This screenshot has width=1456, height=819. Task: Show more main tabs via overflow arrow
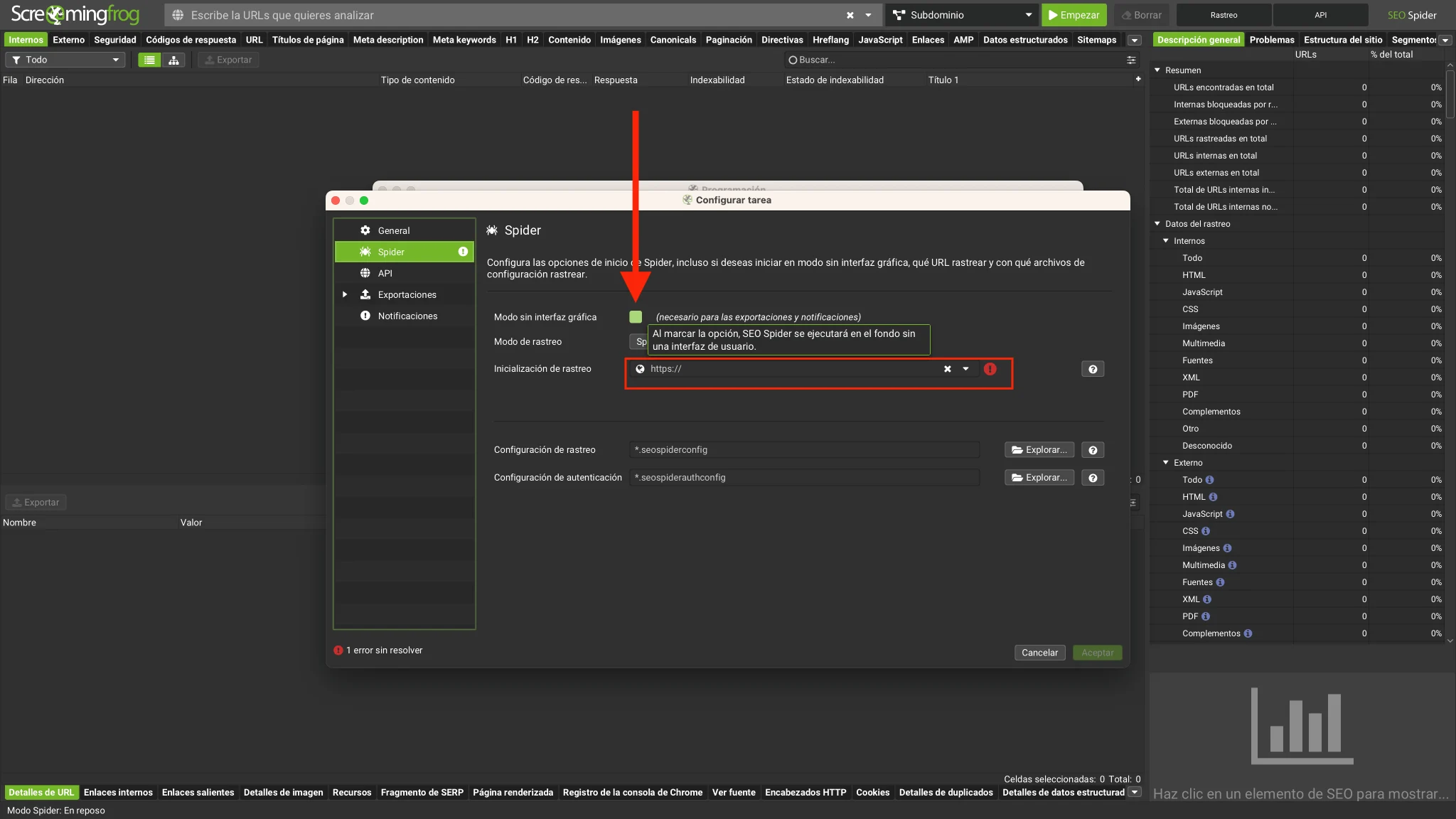click(x=1135, y=41)
